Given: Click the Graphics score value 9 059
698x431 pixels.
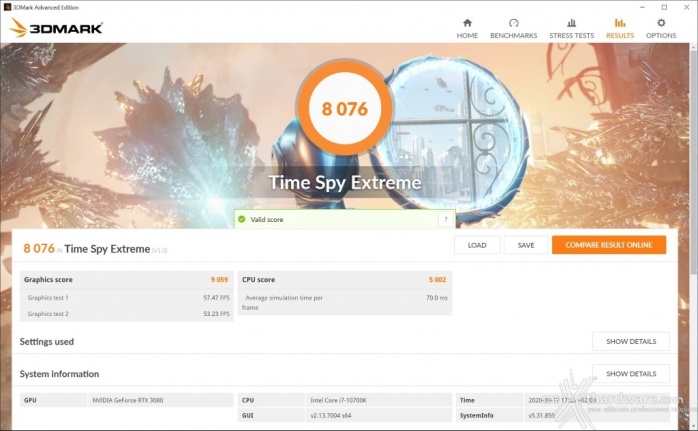Looking at the screenshot, I should tap(219, 280).
